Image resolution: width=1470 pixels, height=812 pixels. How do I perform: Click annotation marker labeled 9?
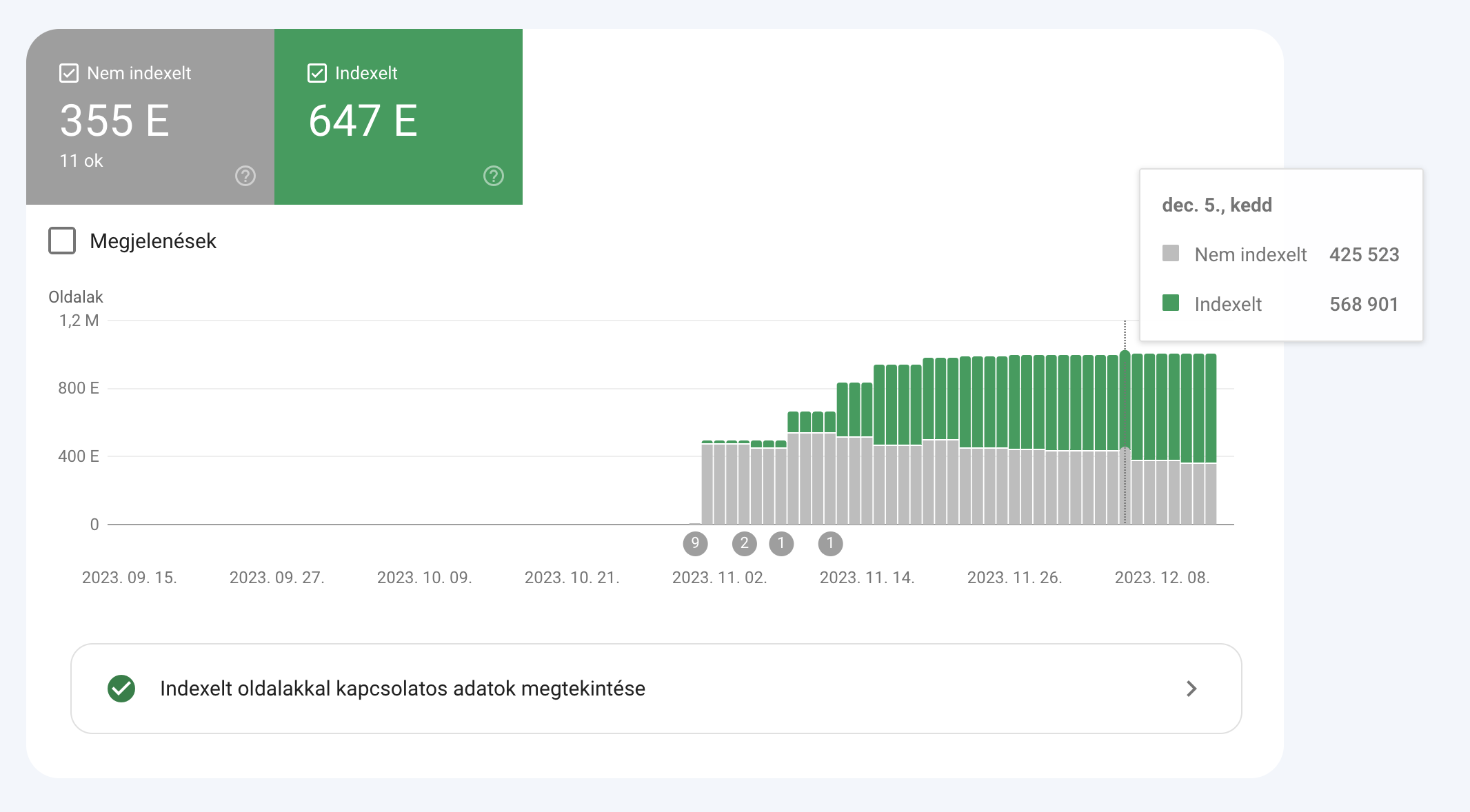[695, 544]
